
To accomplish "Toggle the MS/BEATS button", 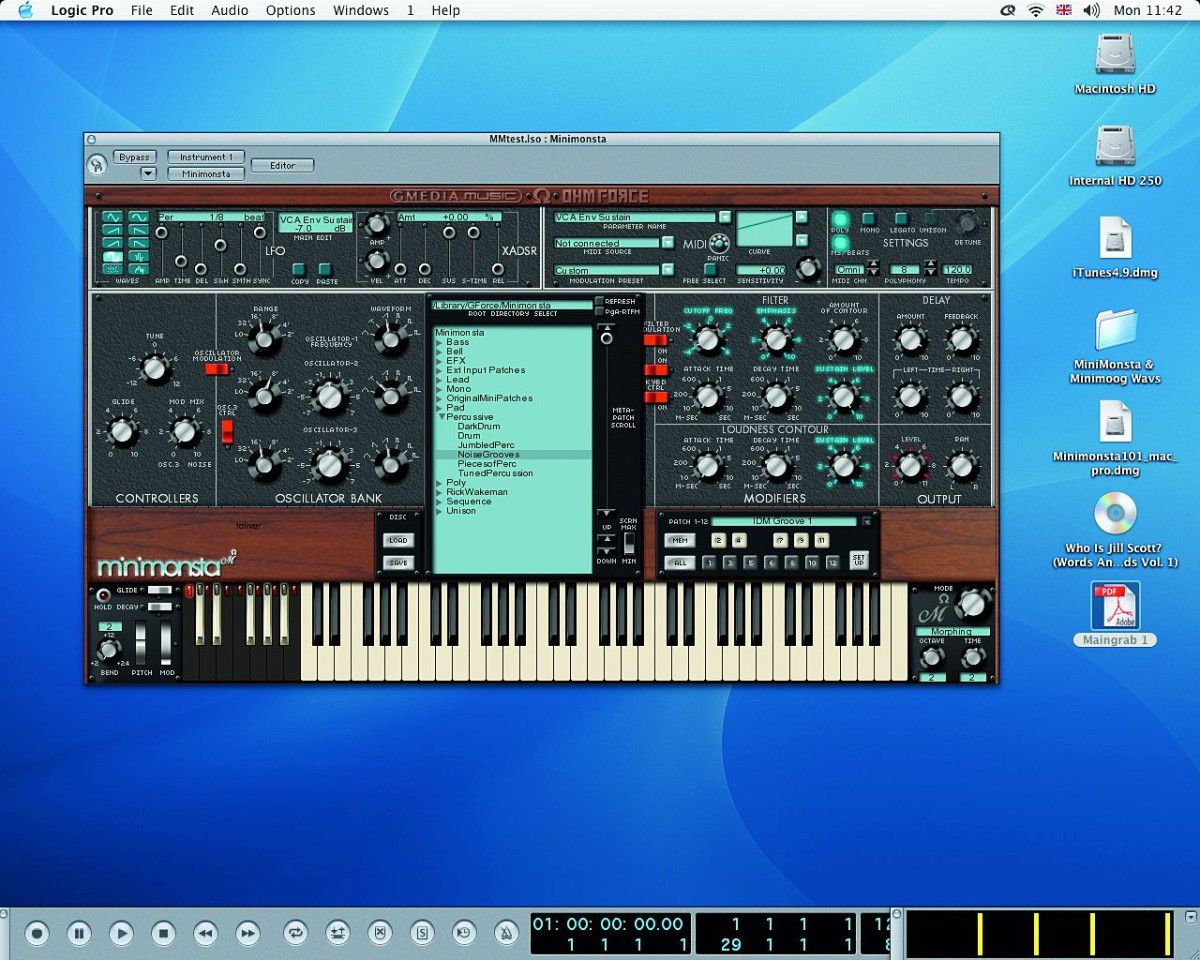I will [841, 243].
